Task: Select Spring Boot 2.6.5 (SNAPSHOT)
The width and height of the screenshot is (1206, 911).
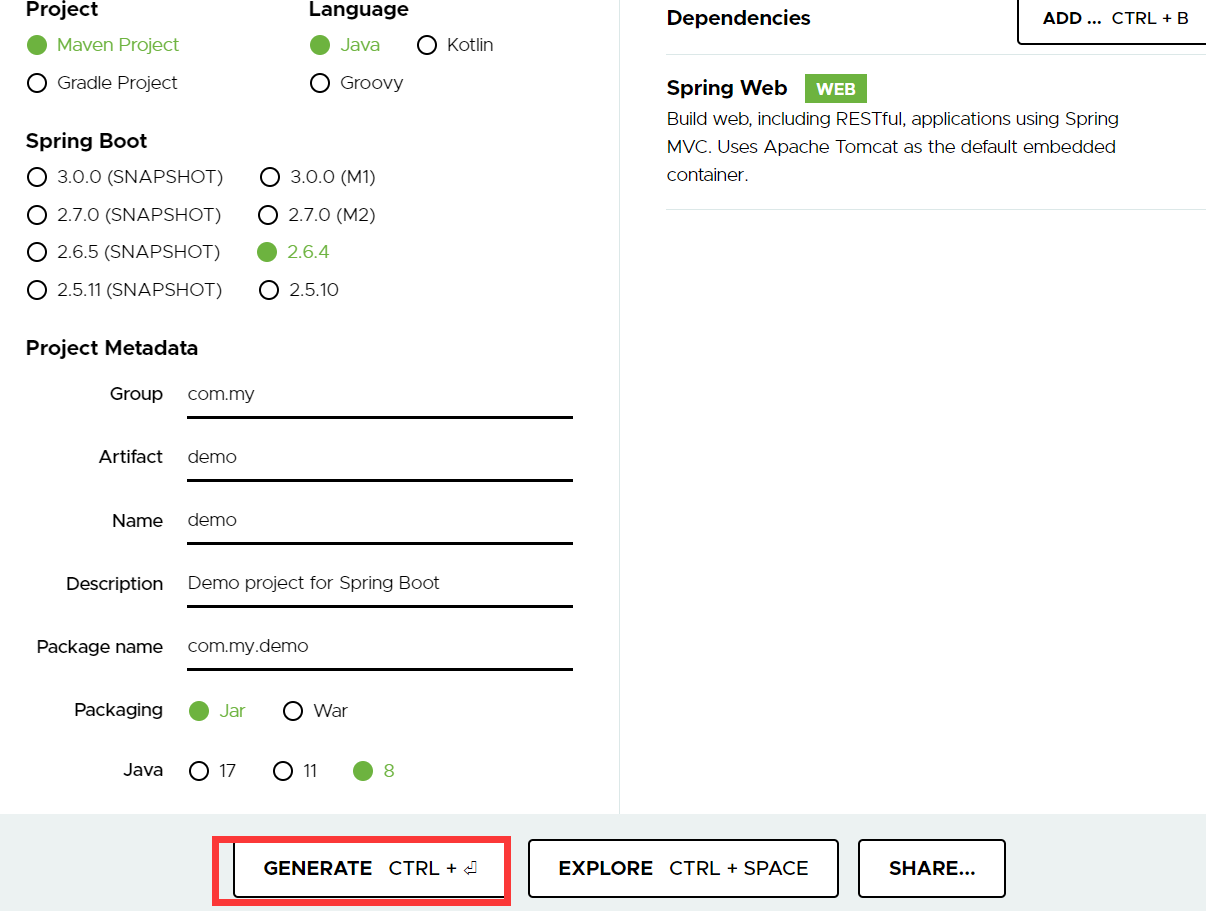Action: click(123, 252)
